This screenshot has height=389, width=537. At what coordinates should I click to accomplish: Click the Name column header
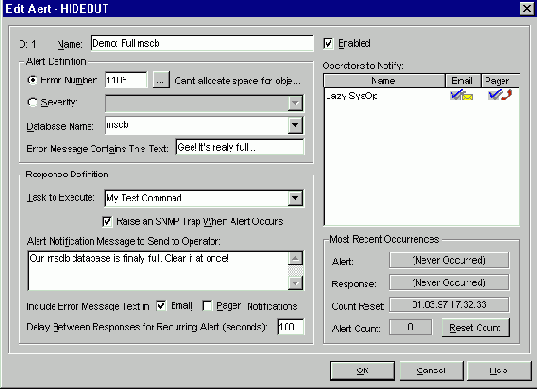click(384, 80)
